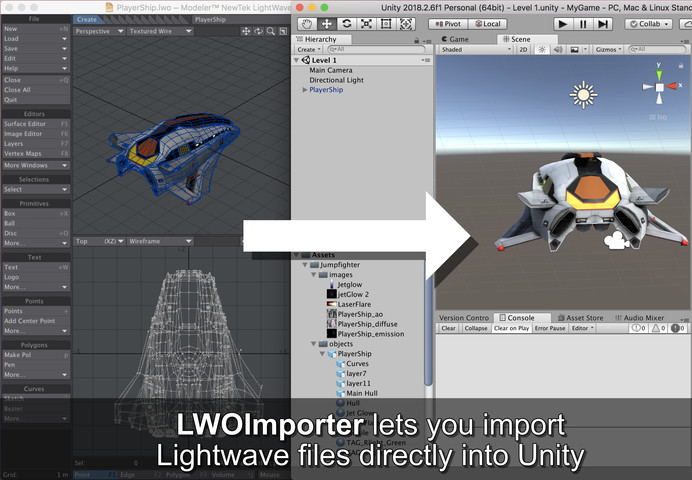Click the red X axis gizmo cone
Viewport: 692px width, 480px height.
tap(672, 86)
